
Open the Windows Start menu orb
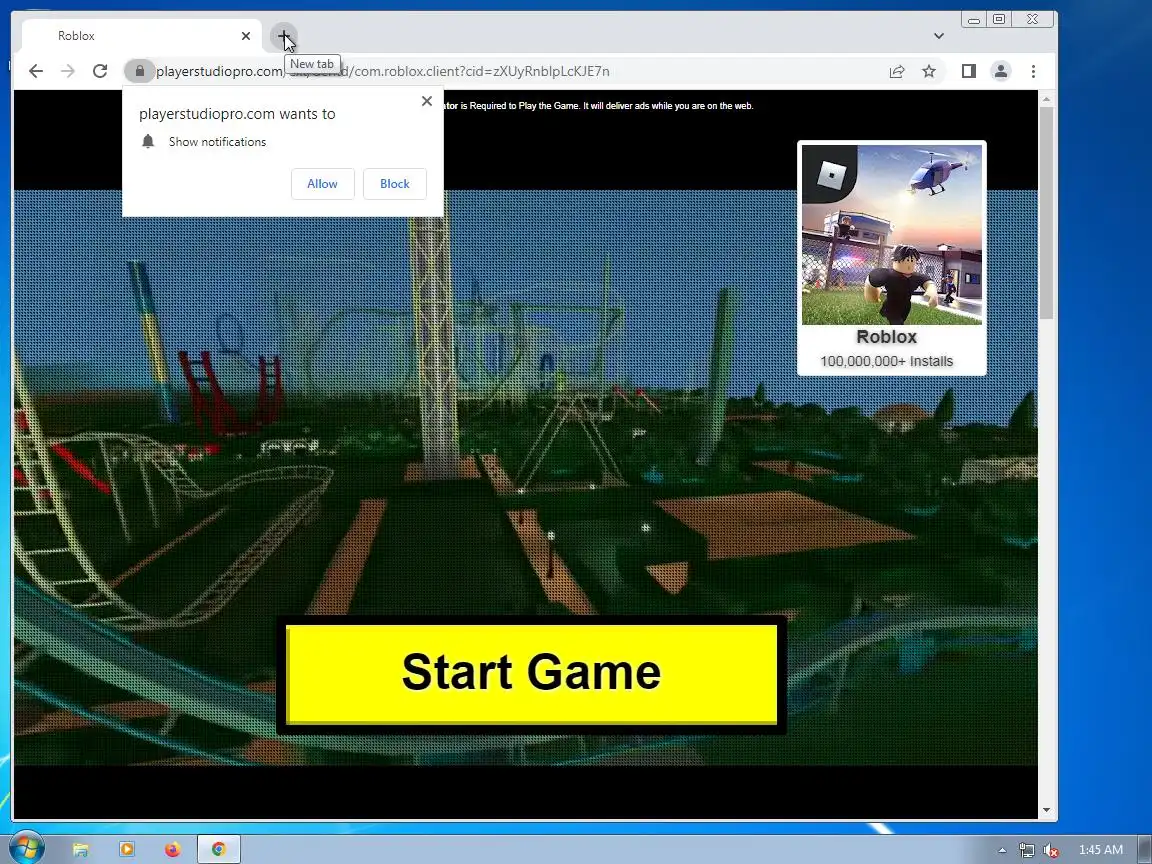pos(26,849)
